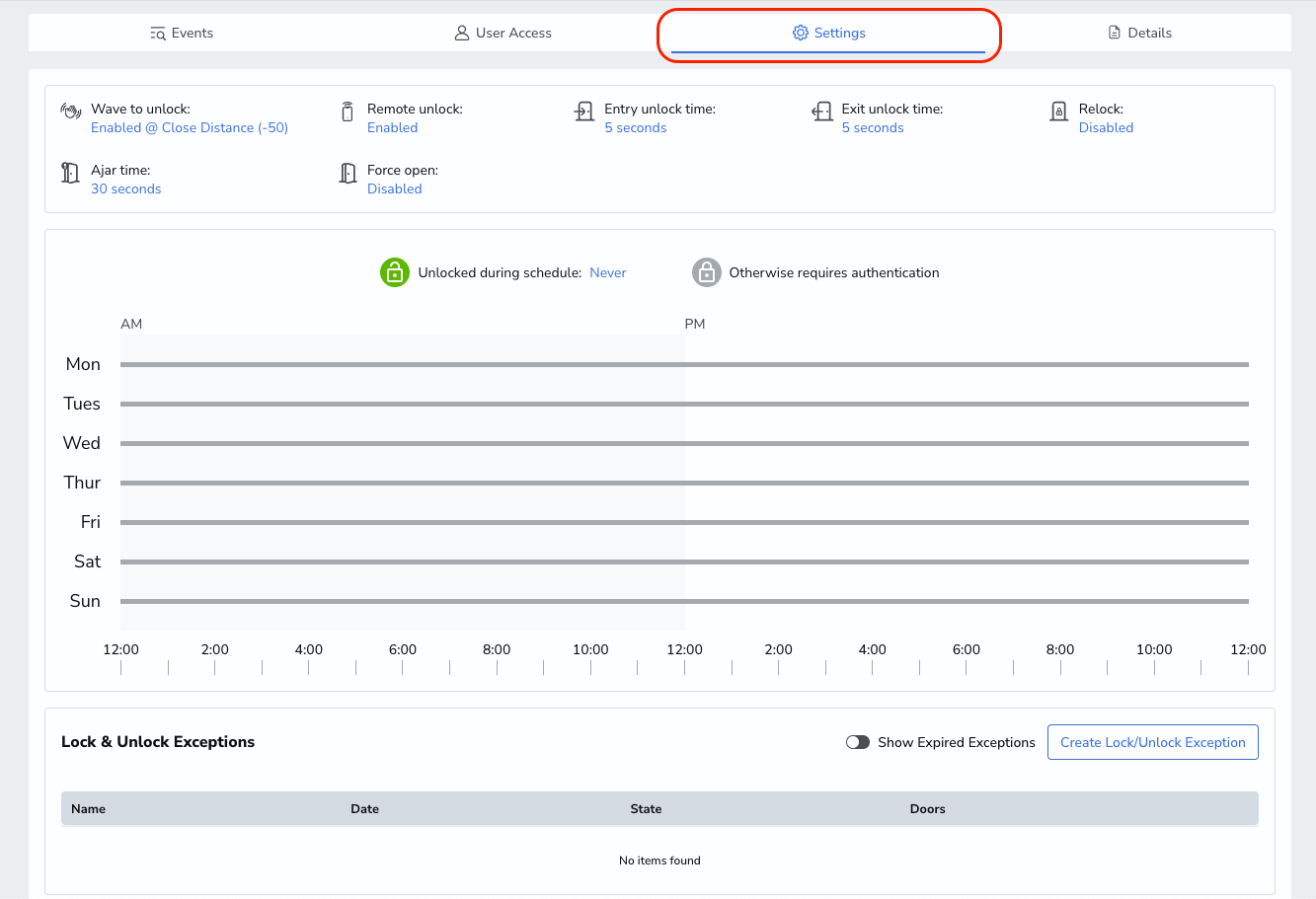Switch to the User Access tab
This screenshot has height=899, width=1316.
503,33
